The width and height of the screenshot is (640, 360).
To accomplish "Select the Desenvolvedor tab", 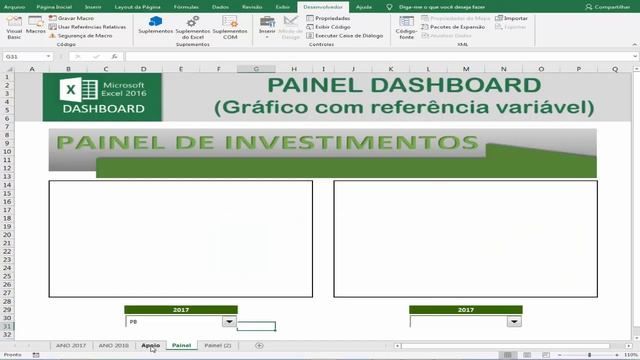I will coord(323,7).
